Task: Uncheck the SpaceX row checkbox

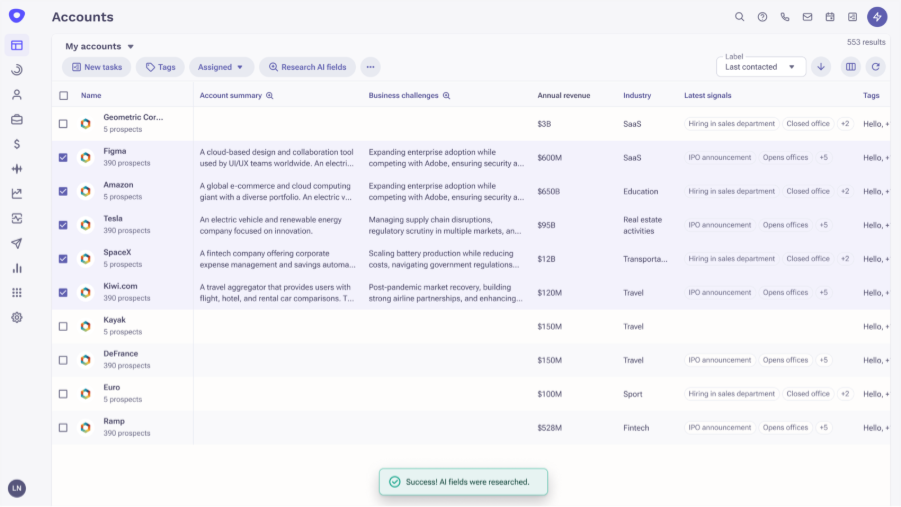Action: coord(63,259)
